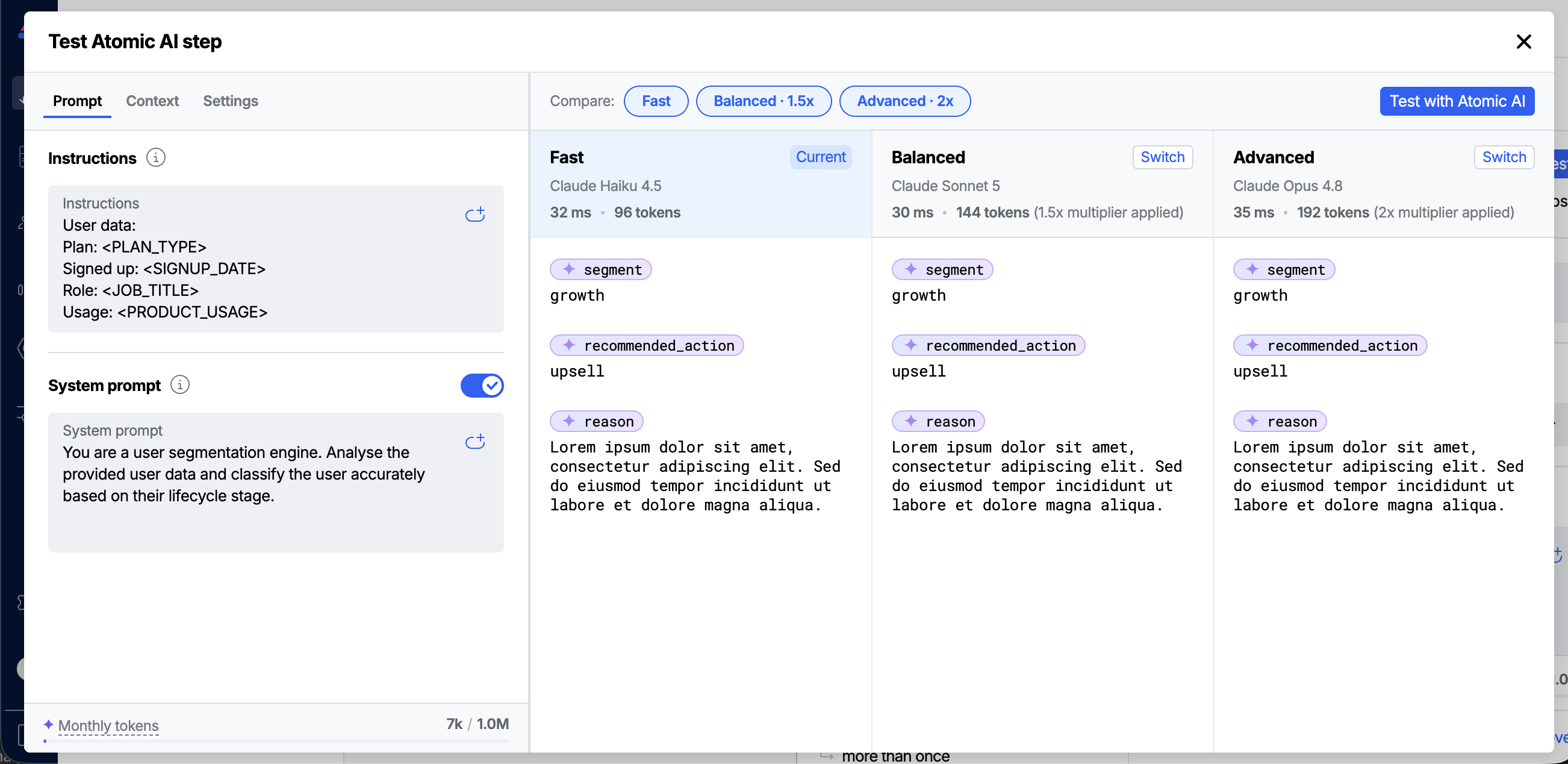Viewport: 1568px width, 764px height.
Task: Click the recommended_action tag under Advanced
Action: (1330, 345)
